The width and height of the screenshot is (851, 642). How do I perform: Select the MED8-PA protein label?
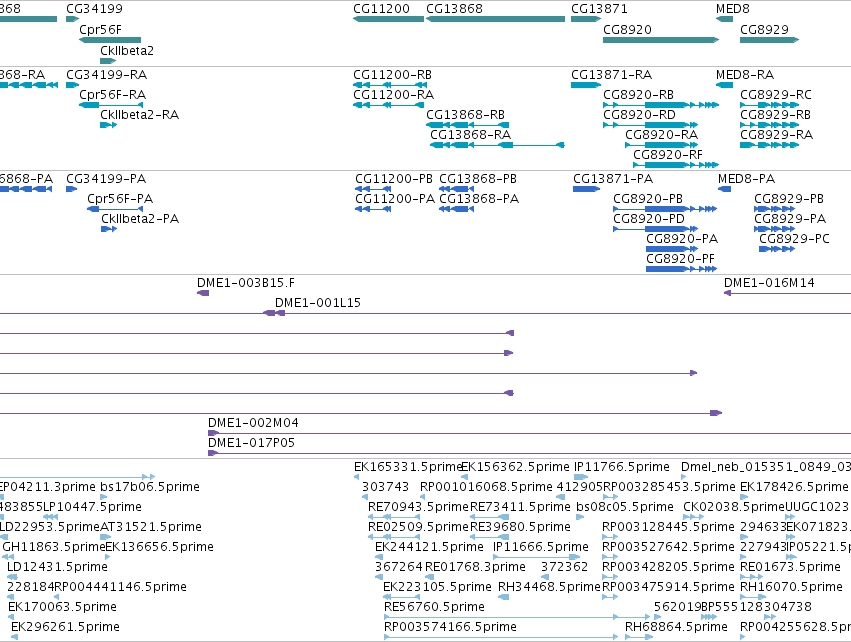point(747,179)
